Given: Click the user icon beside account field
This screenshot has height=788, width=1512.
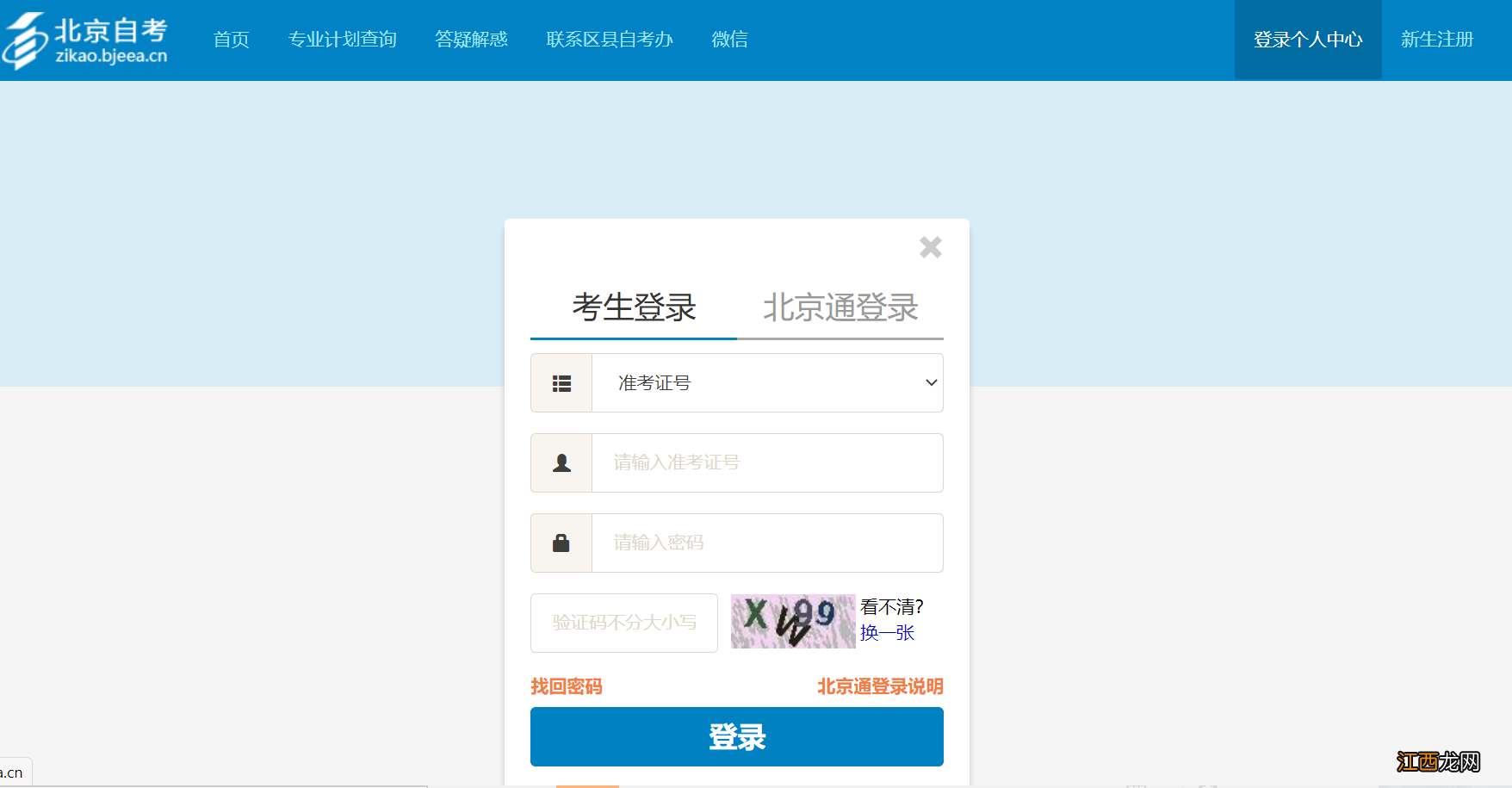Looking at the screenshot, I should 561,463.
